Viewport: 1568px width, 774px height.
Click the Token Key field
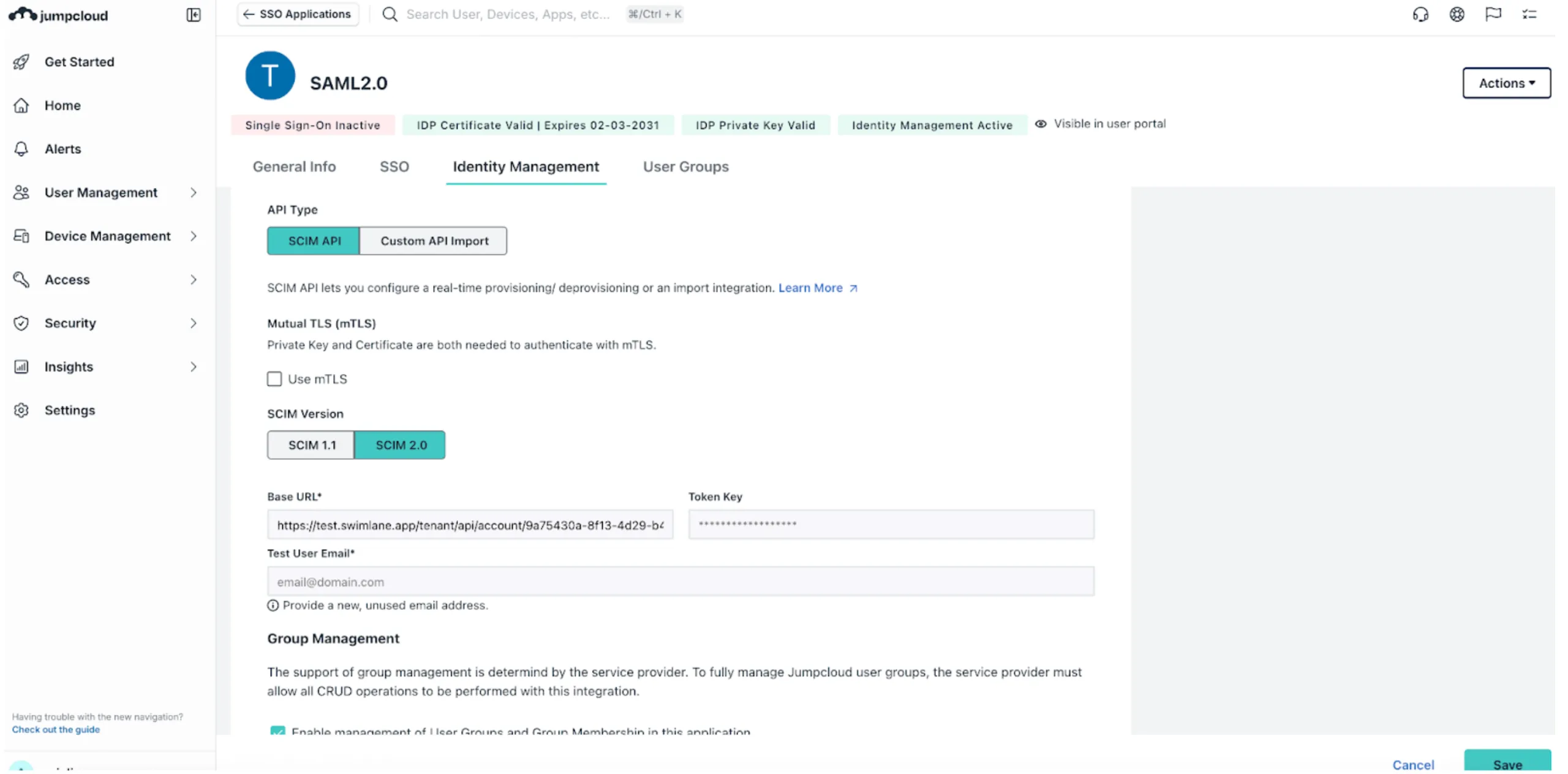click(891, 524)
